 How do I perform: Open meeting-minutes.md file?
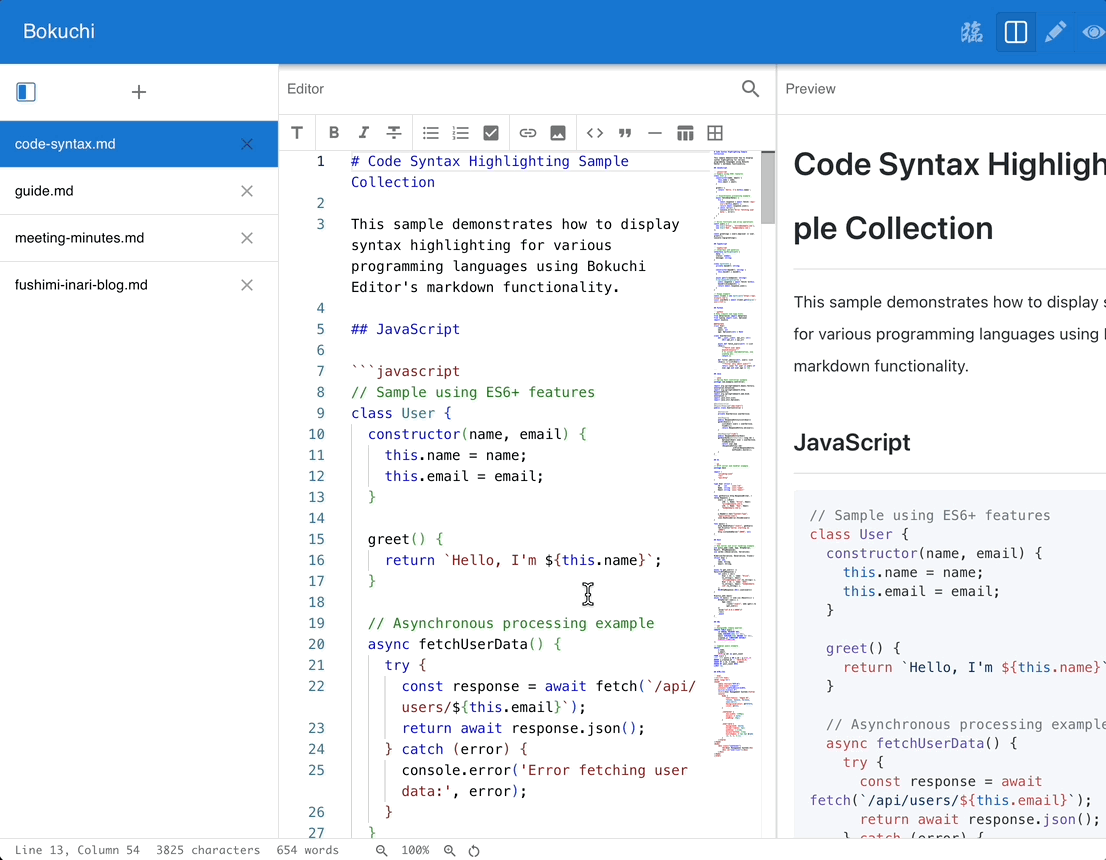(x=139, y=238)
